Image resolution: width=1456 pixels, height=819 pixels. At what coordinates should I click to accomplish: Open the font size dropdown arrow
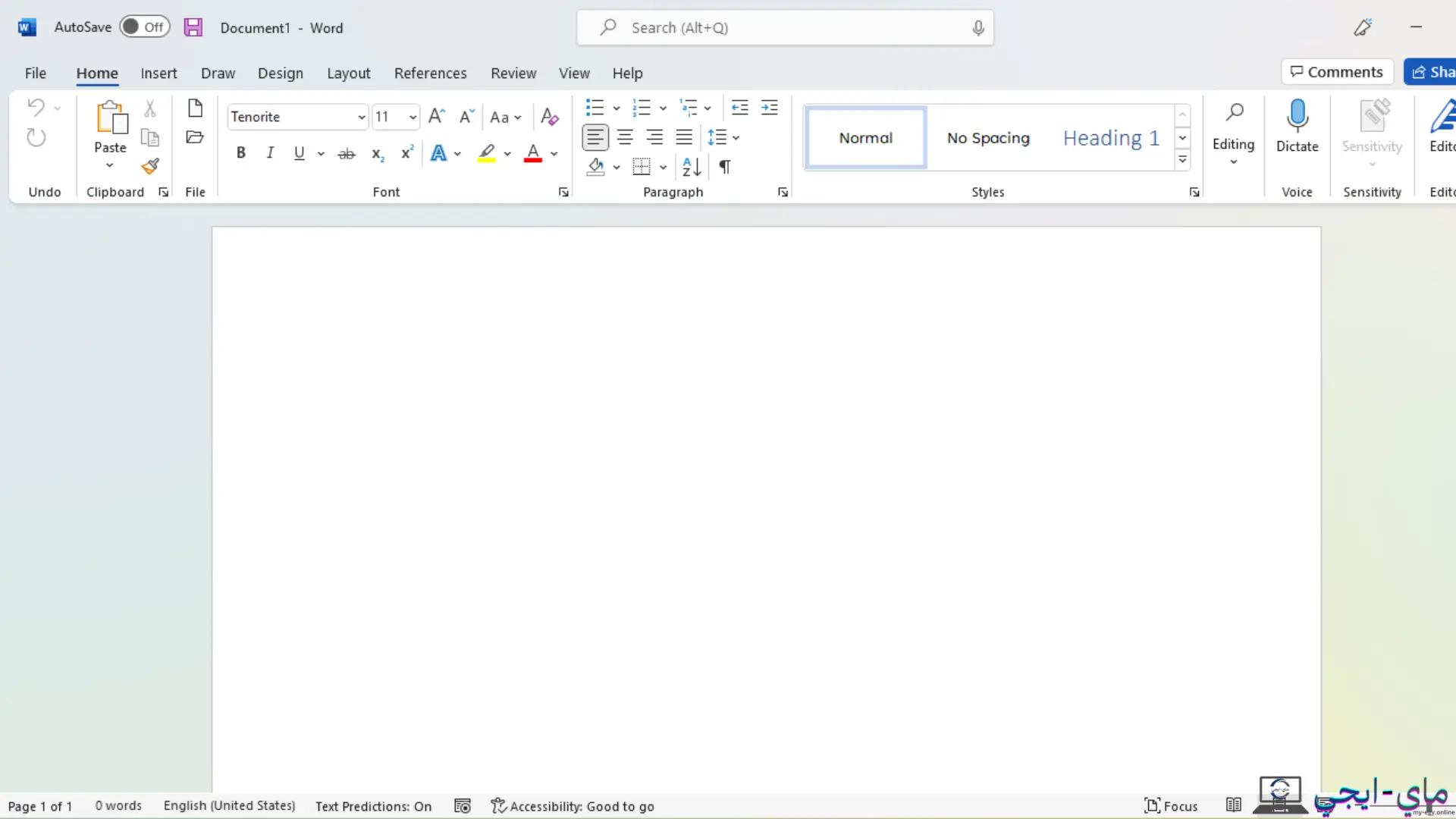[413, 117]
